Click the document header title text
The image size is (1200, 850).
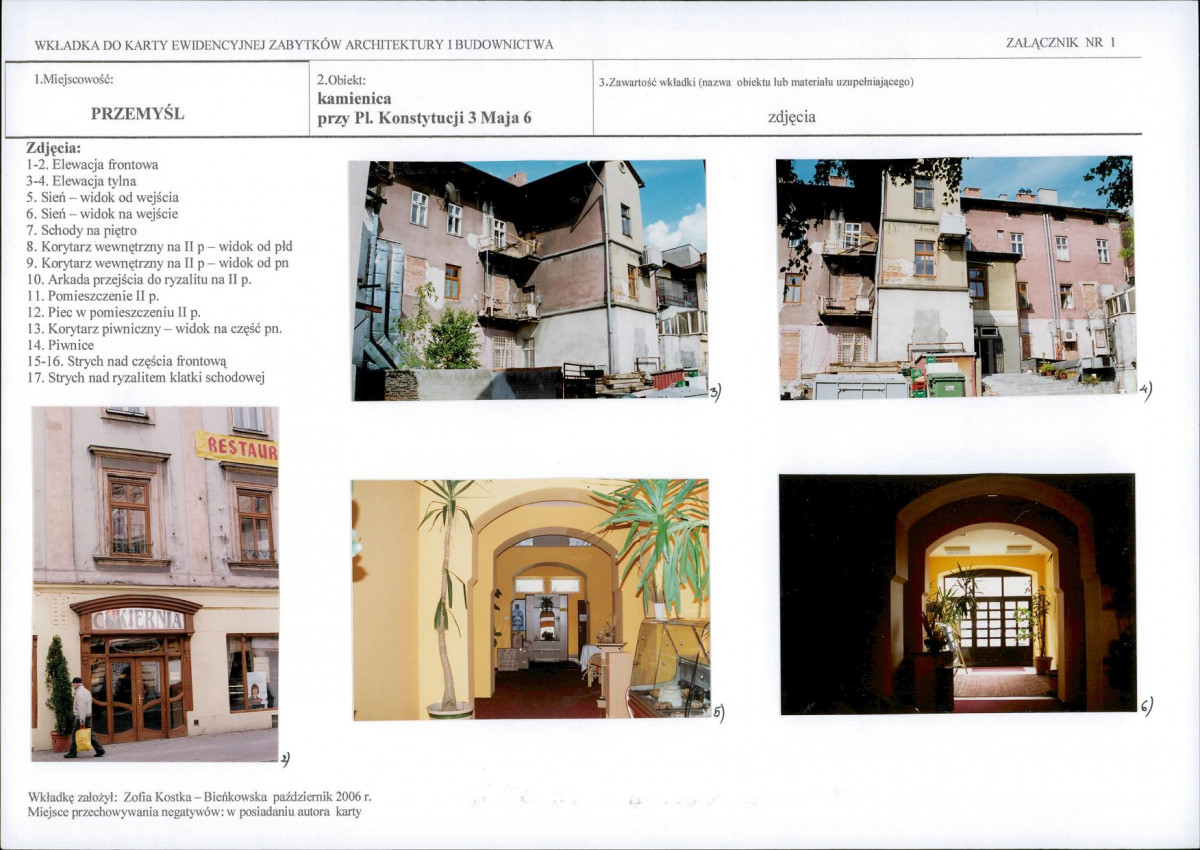[293, 45]
